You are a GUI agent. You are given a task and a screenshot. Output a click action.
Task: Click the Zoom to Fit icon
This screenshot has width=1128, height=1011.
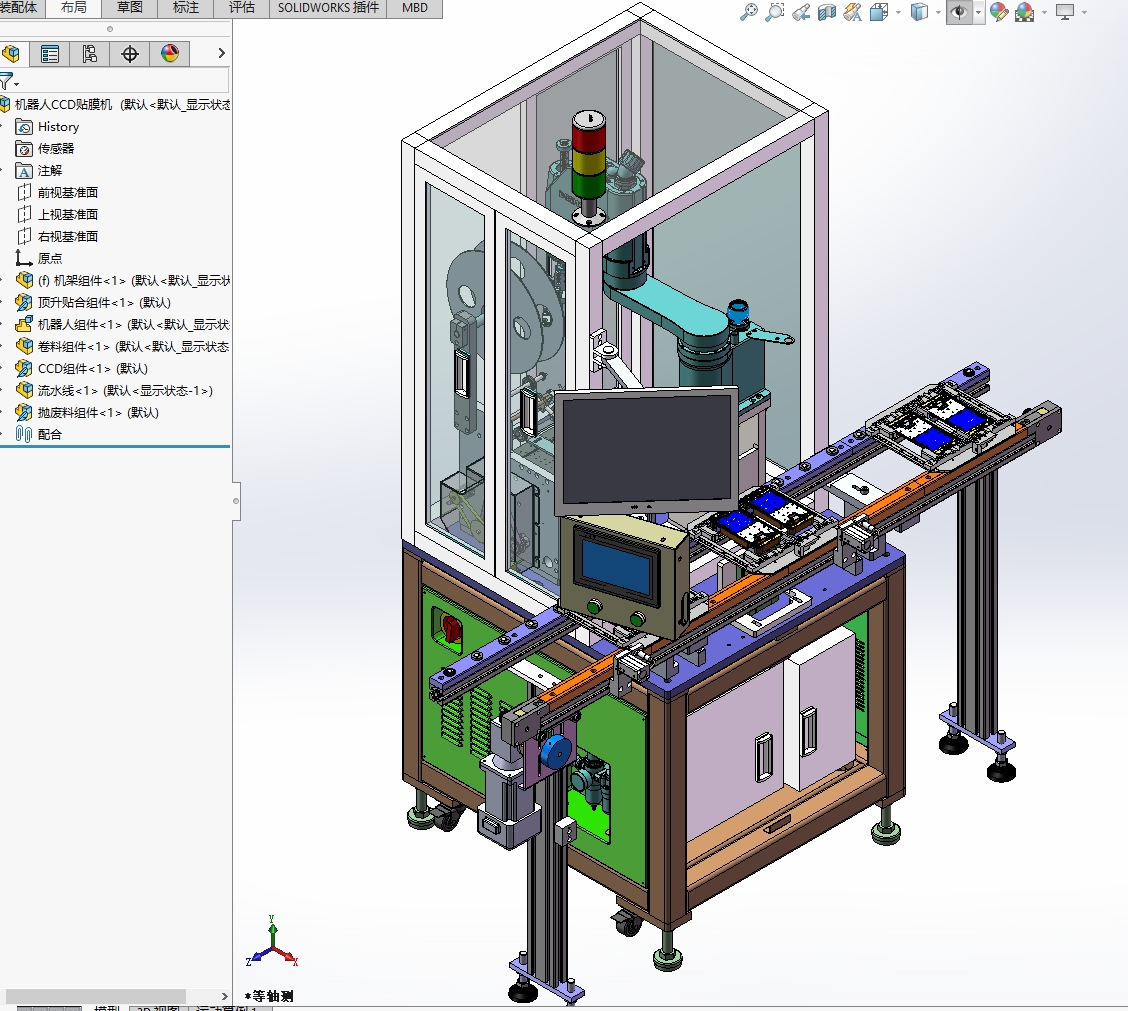pyautogui.click(x=749, y=12)
